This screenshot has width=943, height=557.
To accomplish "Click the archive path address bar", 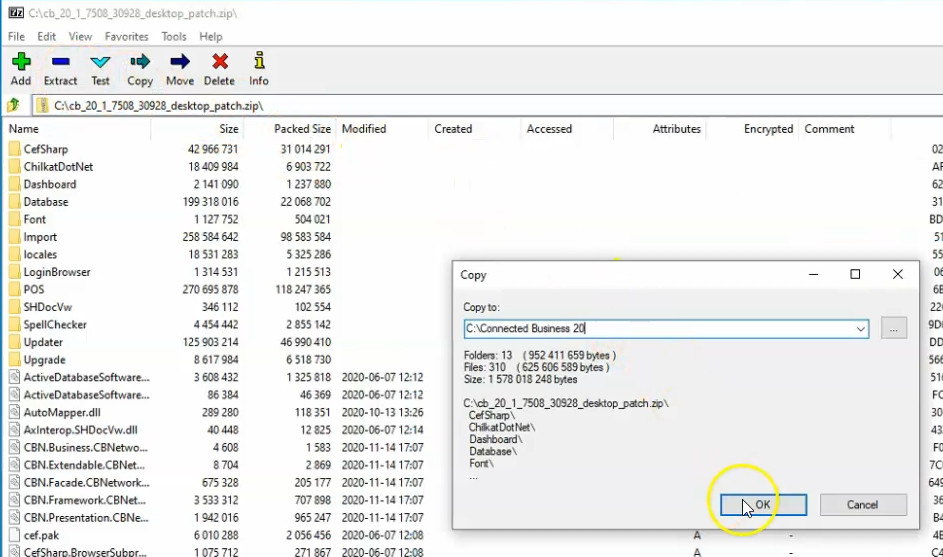I will [480, 105].
